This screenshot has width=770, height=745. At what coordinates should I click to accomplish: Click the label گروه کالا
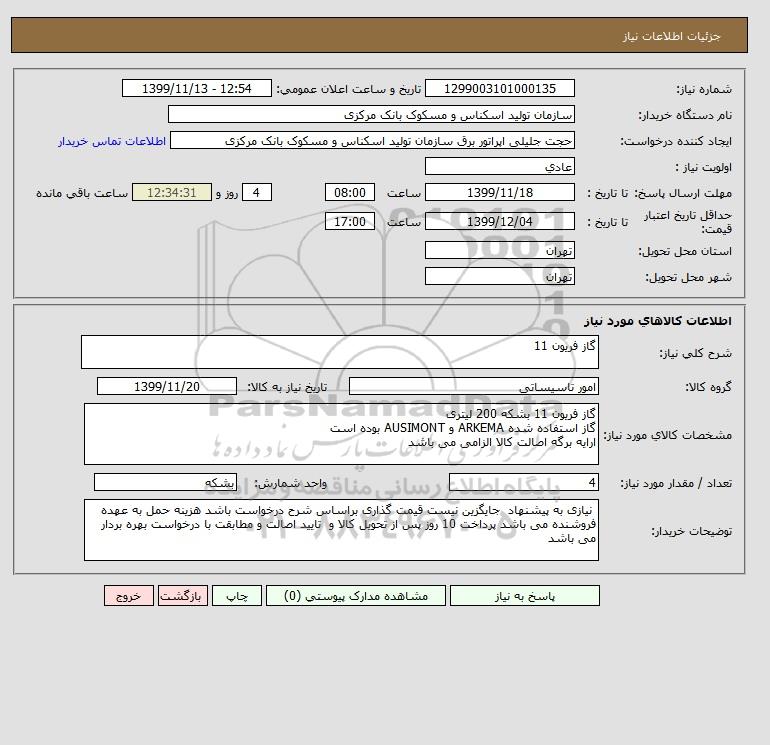coord(709,387)
